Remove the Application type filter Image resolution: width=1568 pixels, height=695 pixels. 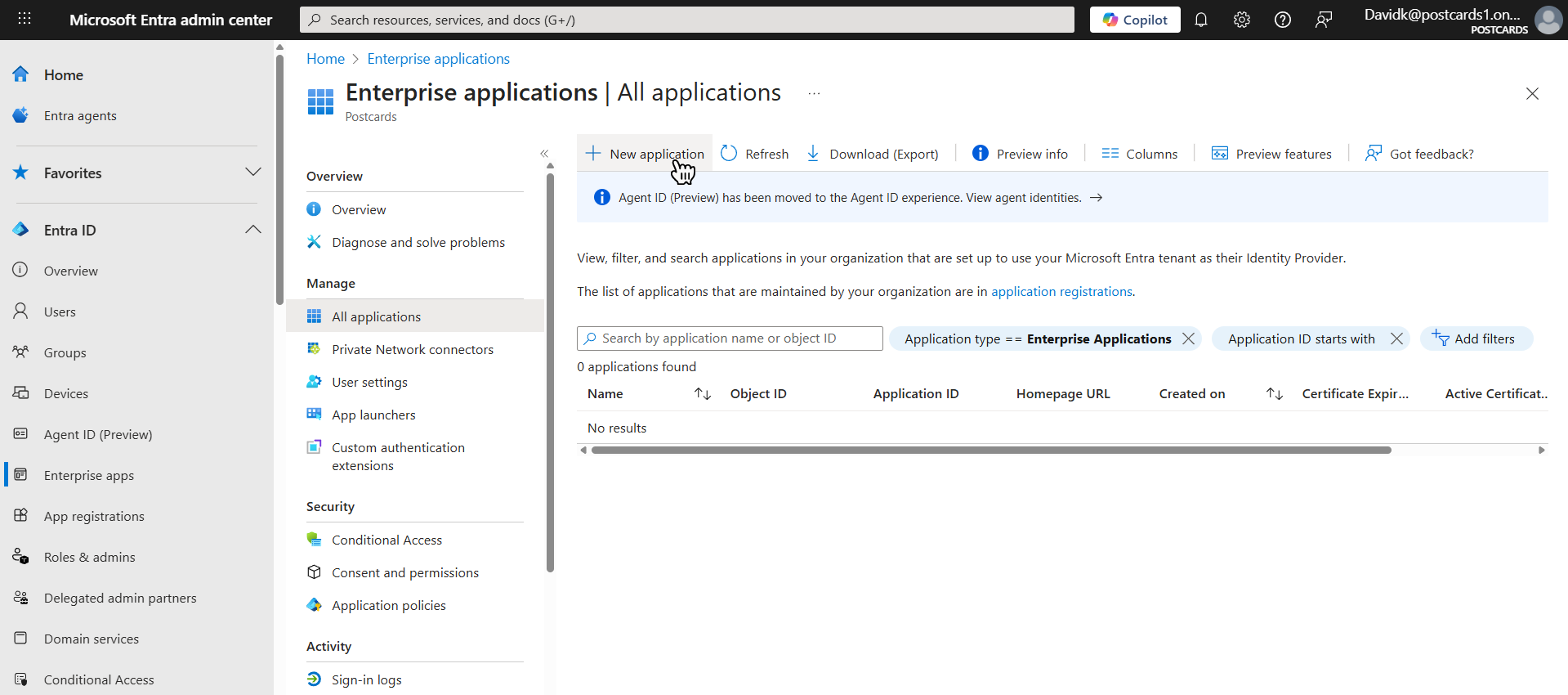[x=1188, y=339]
